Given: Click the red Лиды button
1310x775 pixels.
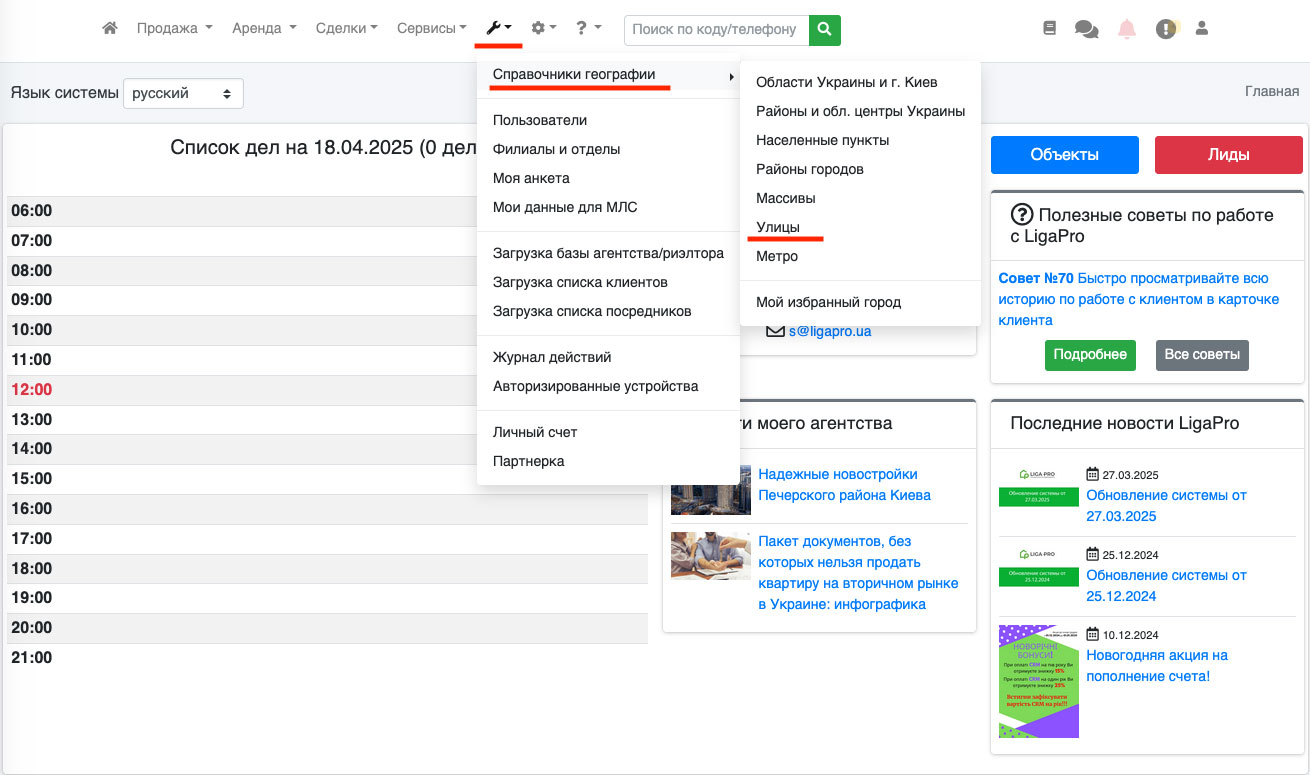Looking at the screenshot, I should 1228,155.
